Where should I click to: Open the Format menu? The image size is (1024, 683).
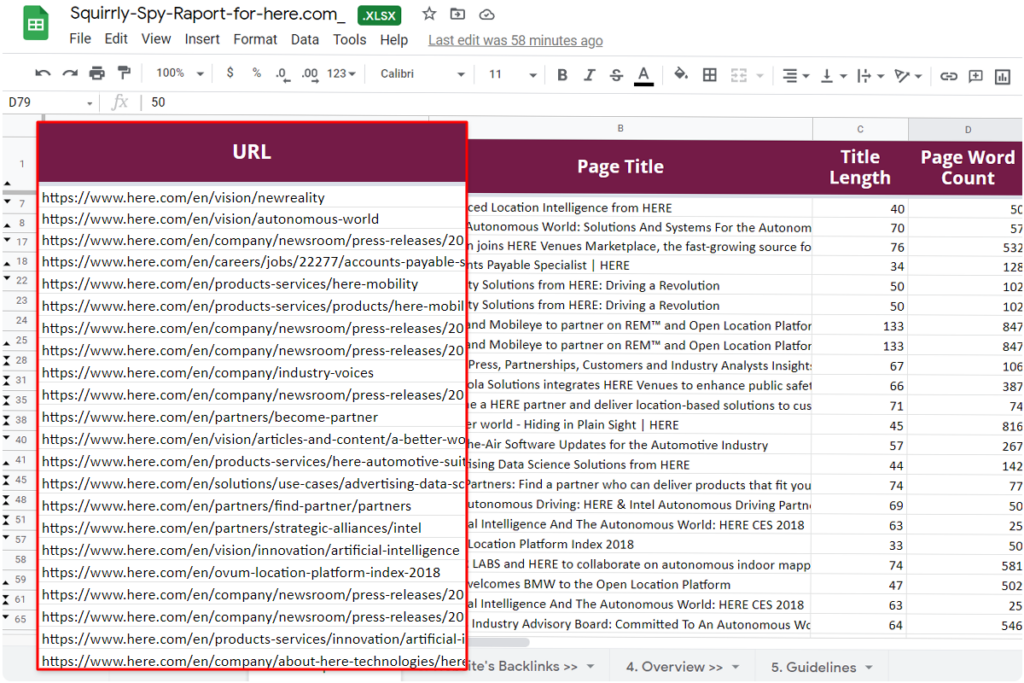255,39
